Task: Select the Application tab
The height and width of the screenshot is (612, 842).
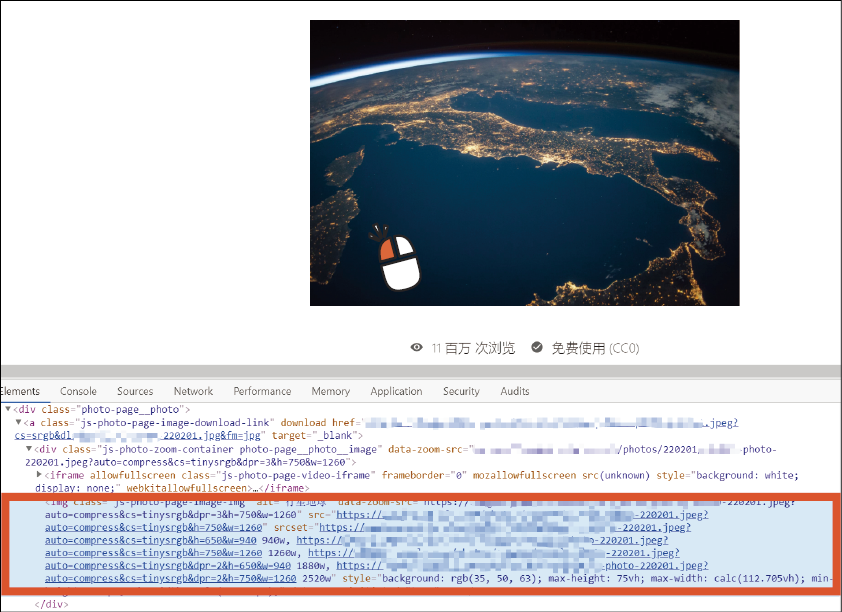Action: [396, 391]
